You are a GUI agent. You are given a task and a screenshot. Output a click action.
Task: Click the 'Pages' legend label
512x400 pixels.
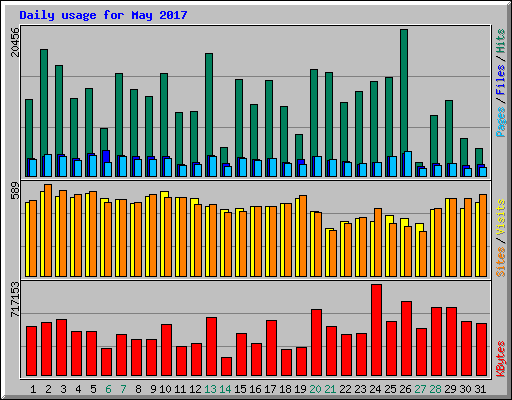(501, 122)
